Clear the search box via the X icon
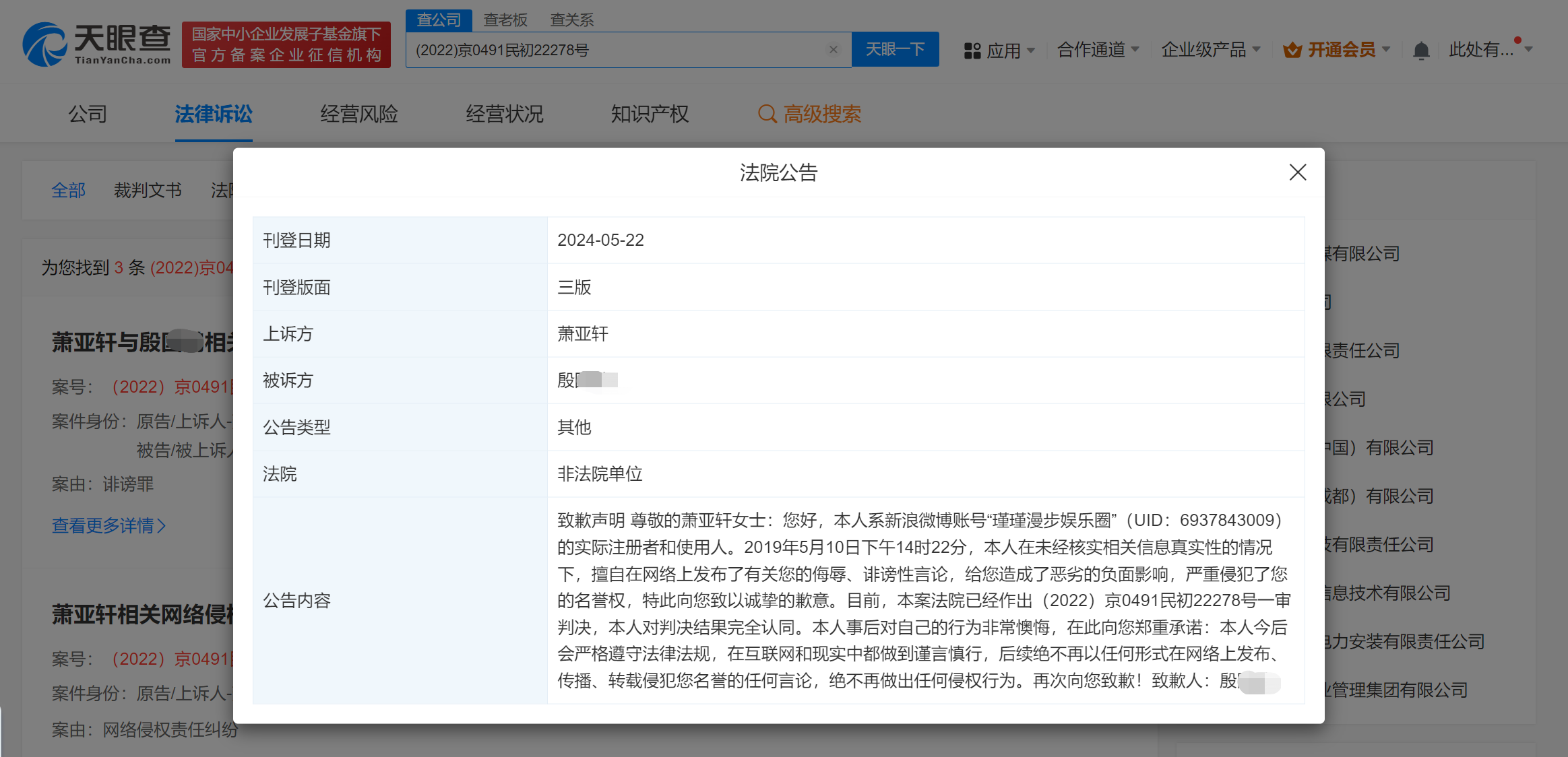Screen dimensions: 1568x757 (834, 49)
